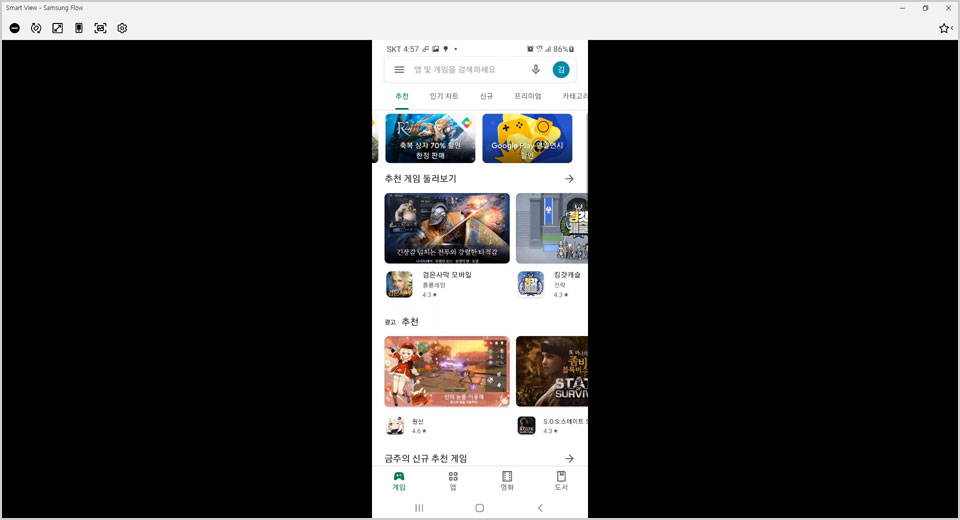
Task: Click the 추천 게임 둘러보기 heading
Action: point(421,179)
